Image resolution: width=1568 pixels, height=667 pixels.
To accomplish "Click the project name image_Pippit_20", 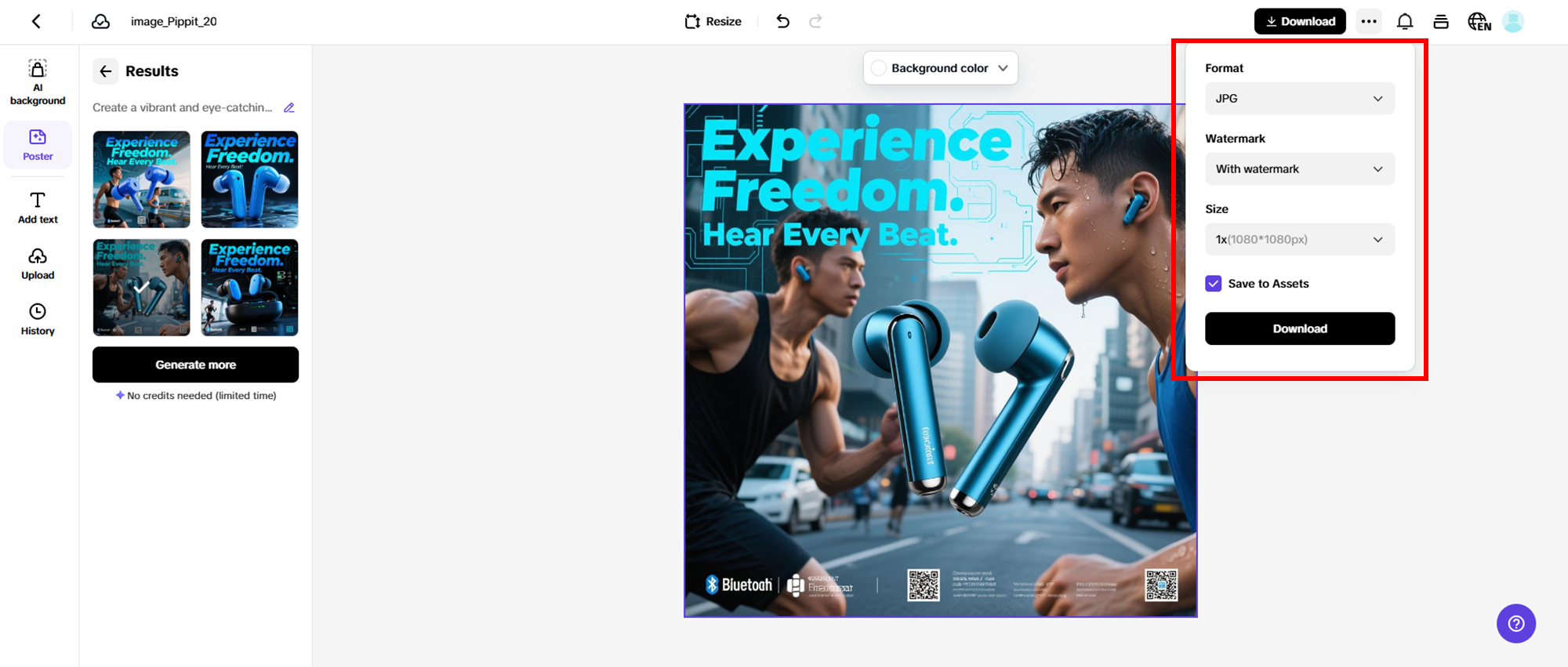I will coord(174,21).
